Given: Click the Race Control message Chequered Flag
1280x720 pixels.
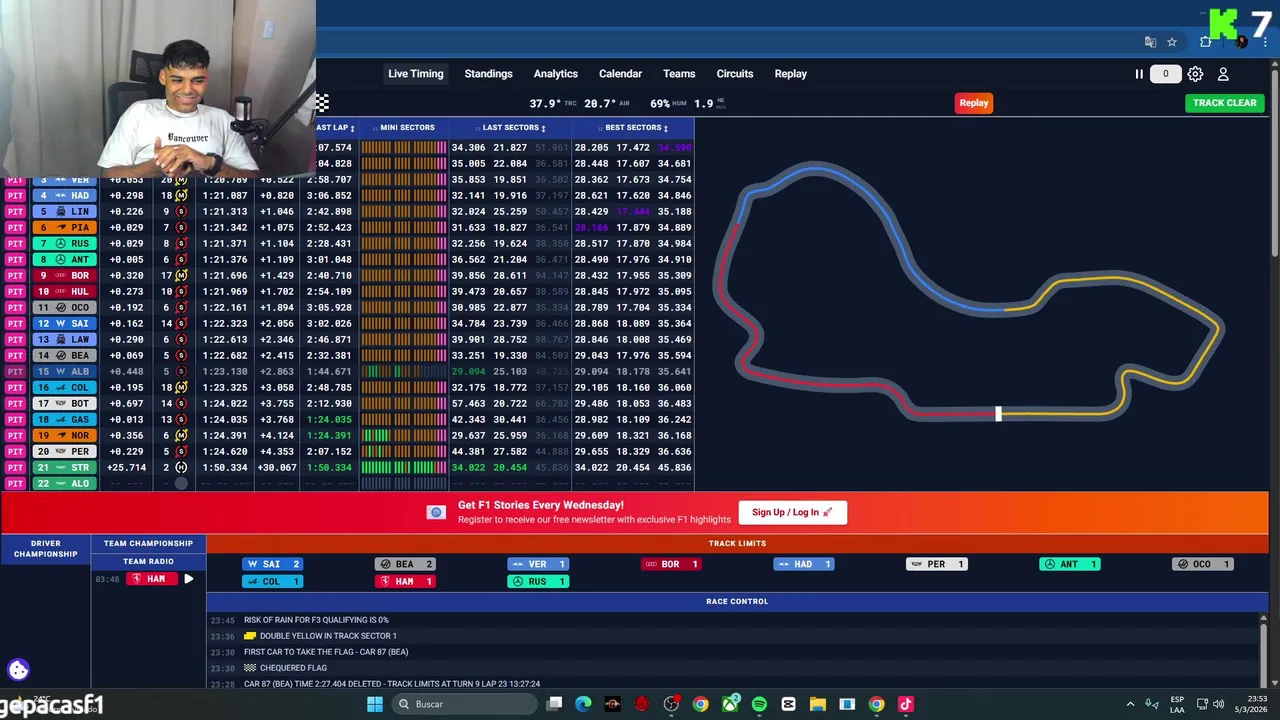Looking at the screenshot, I should point(293,668).
